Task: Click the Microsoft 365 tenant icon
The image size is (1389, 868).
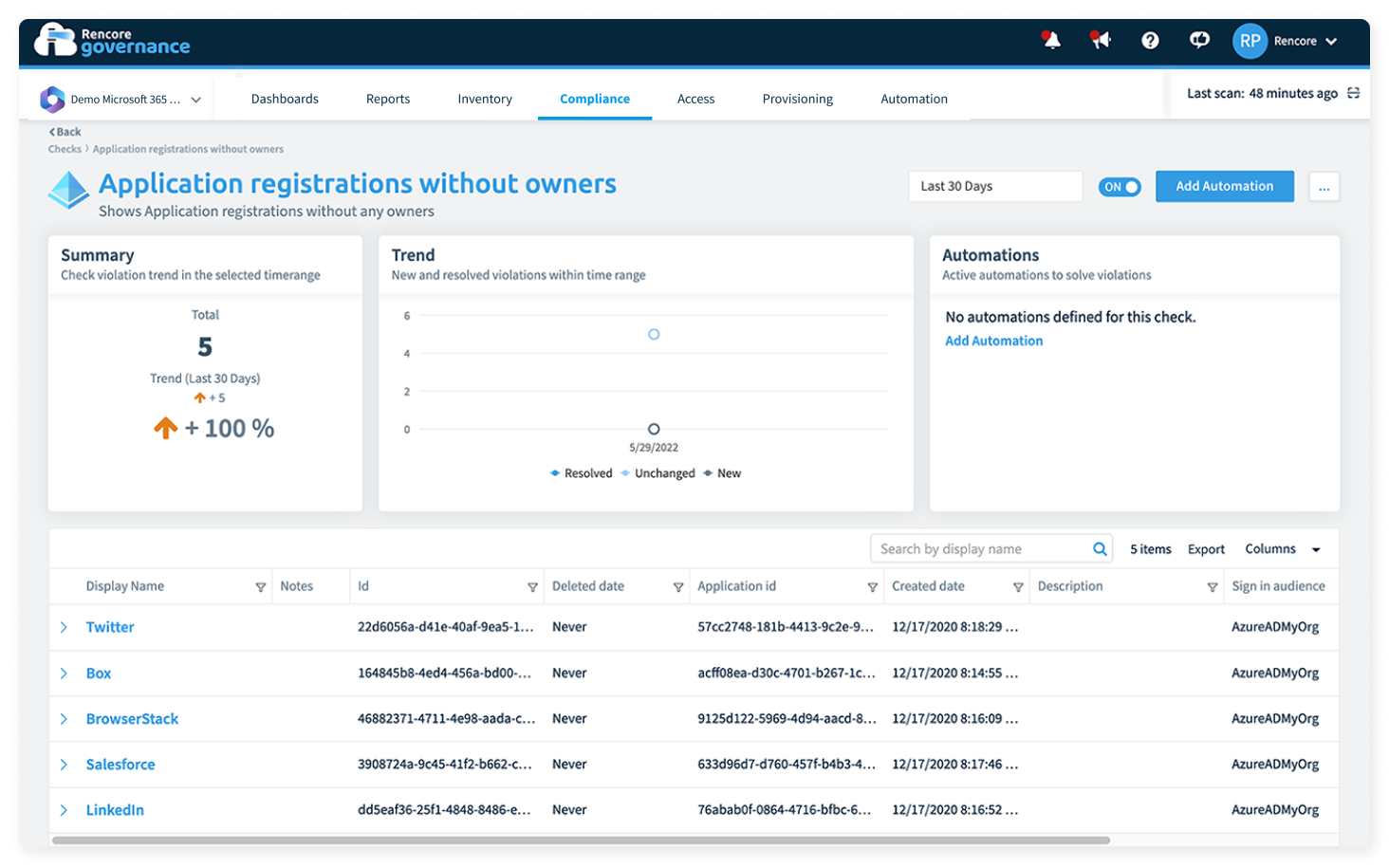Action: pos(52,99)
